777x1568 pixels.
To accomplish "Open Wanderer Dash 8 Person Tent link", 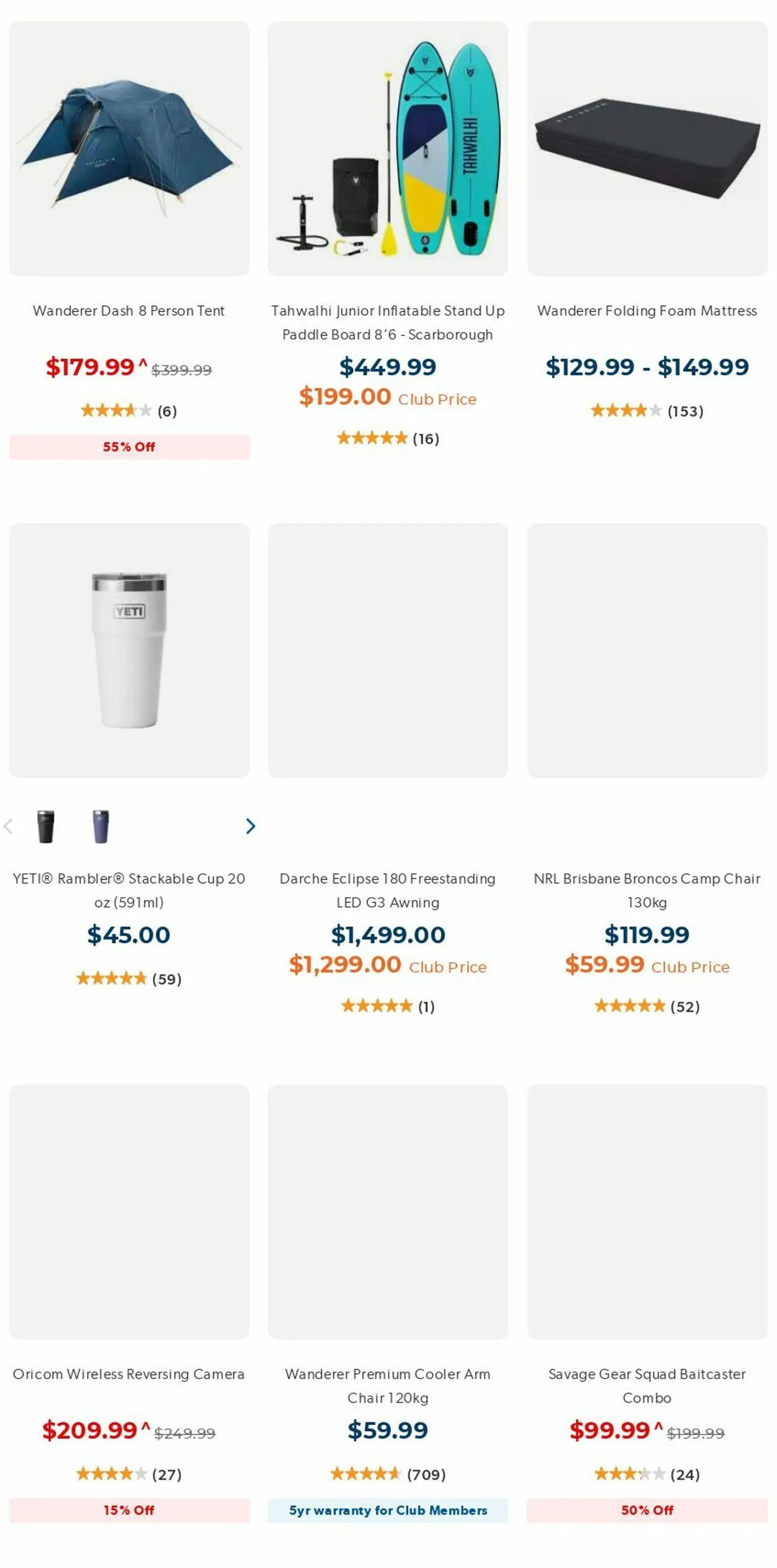I will pos(129,311).
